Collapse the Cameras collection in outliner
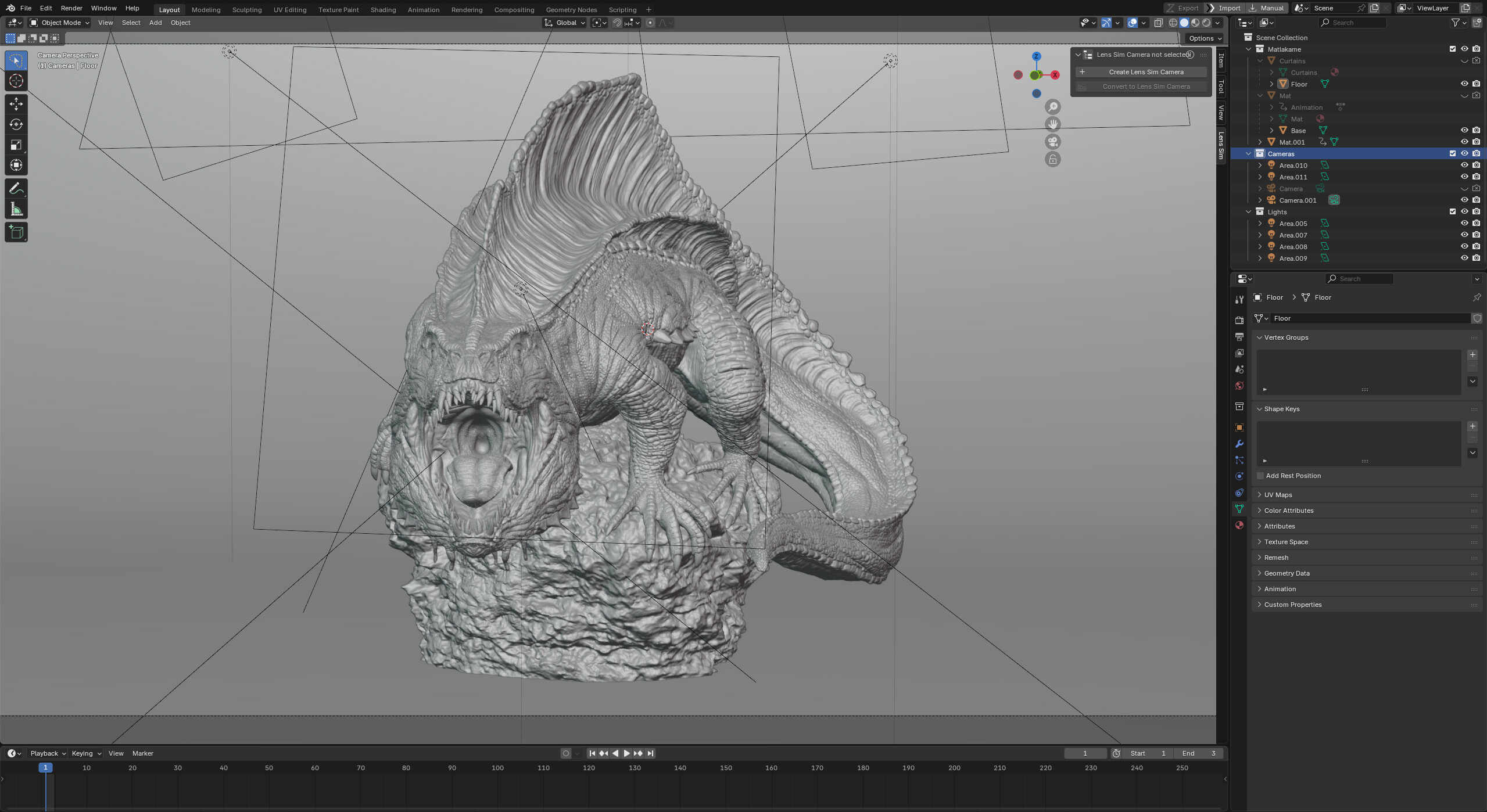 coord(1248,154)
